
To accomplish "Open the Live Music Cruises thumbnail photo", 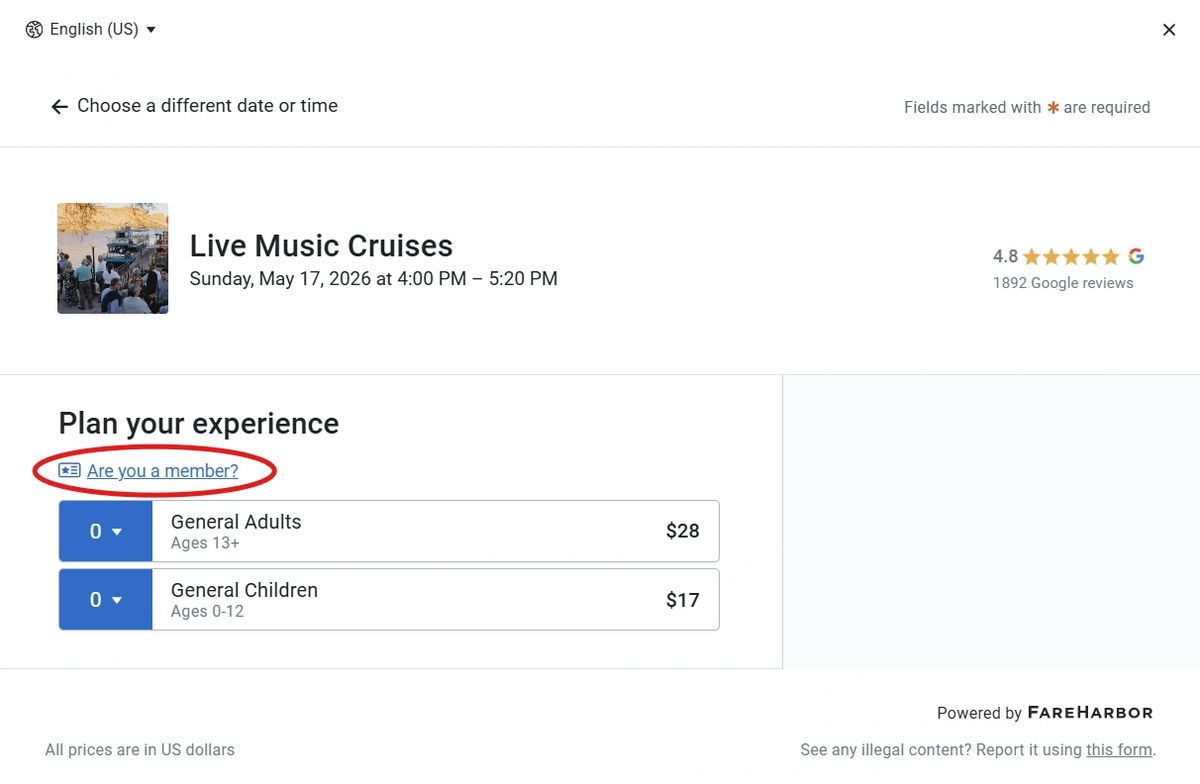I will 113,258.
